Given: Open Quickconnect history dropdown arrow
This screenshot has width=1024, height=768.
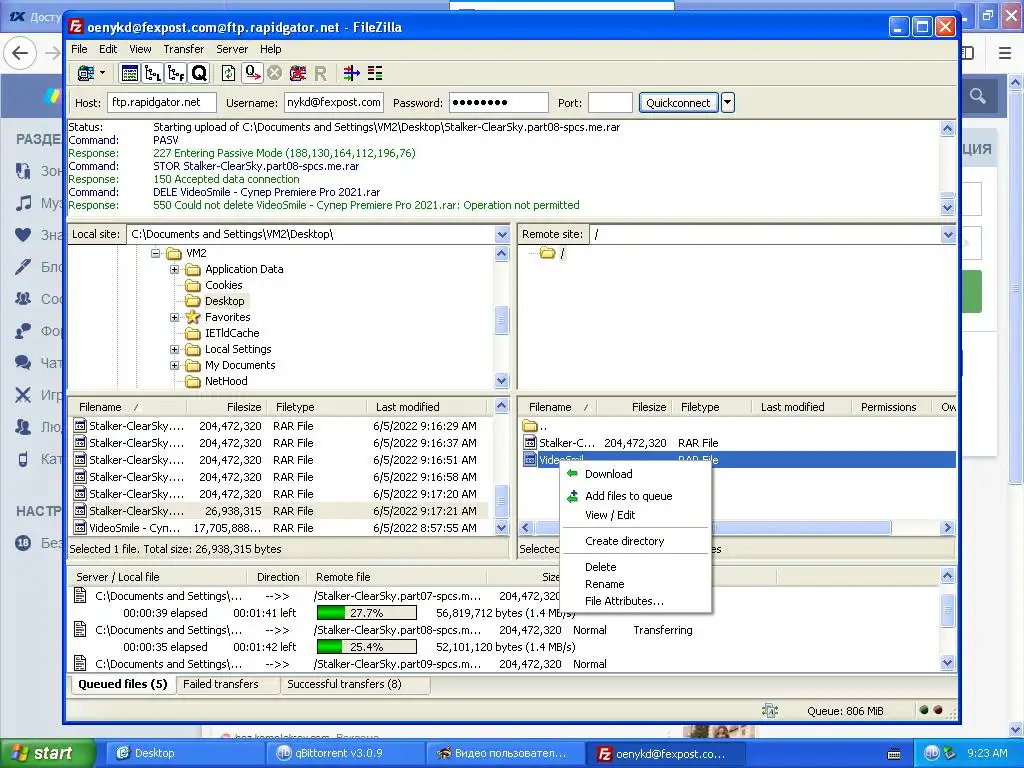Looking at the screenshot, I should (728, 103).
